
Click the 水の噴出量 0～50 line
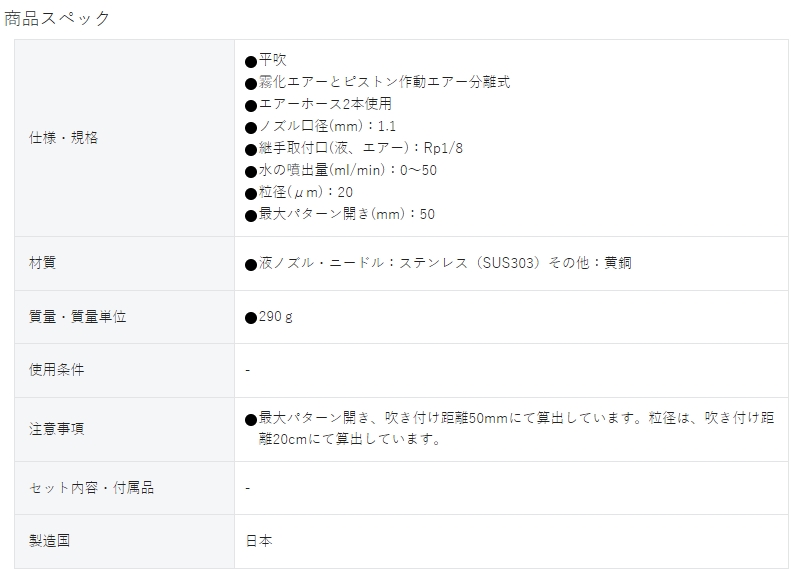point(341,170)
